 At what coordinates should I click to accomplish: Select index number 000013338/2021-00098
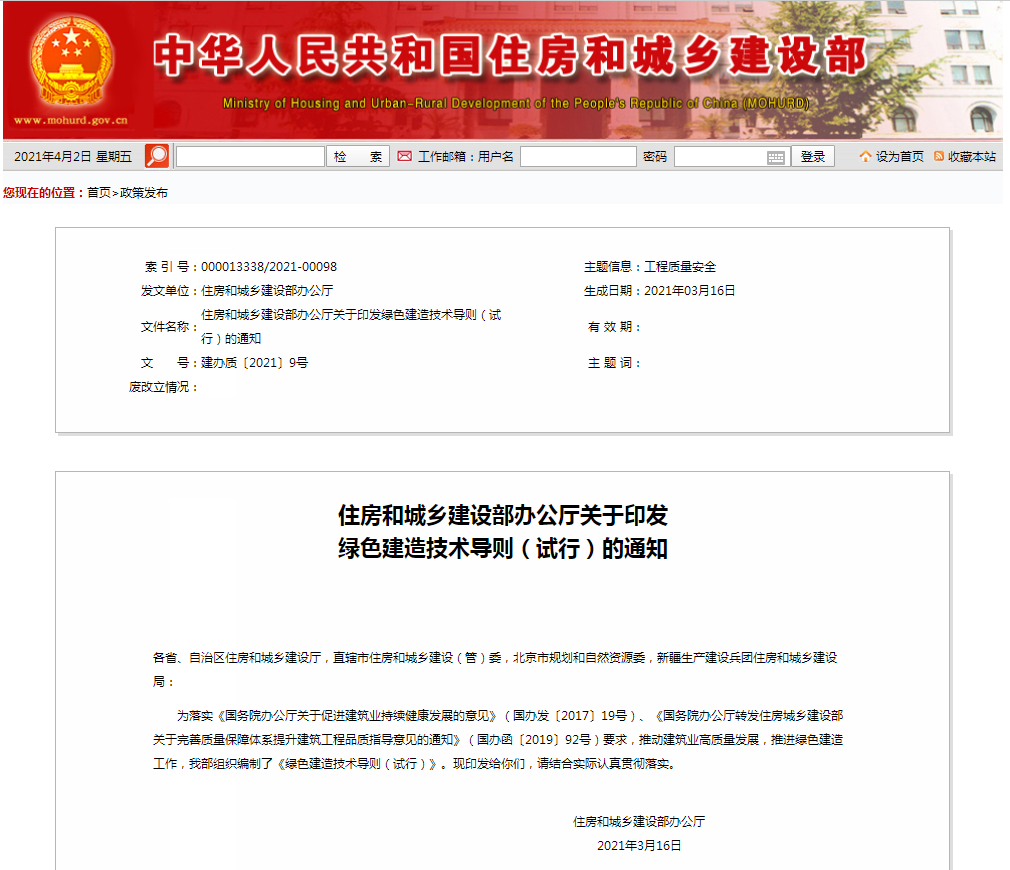[x=269, y=267]
